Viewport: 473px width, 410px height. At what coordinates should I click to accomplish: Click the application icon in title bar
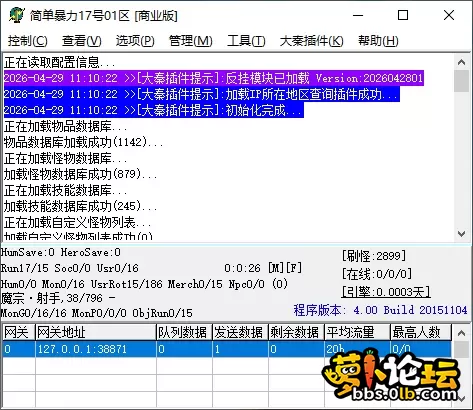point(16,15)
